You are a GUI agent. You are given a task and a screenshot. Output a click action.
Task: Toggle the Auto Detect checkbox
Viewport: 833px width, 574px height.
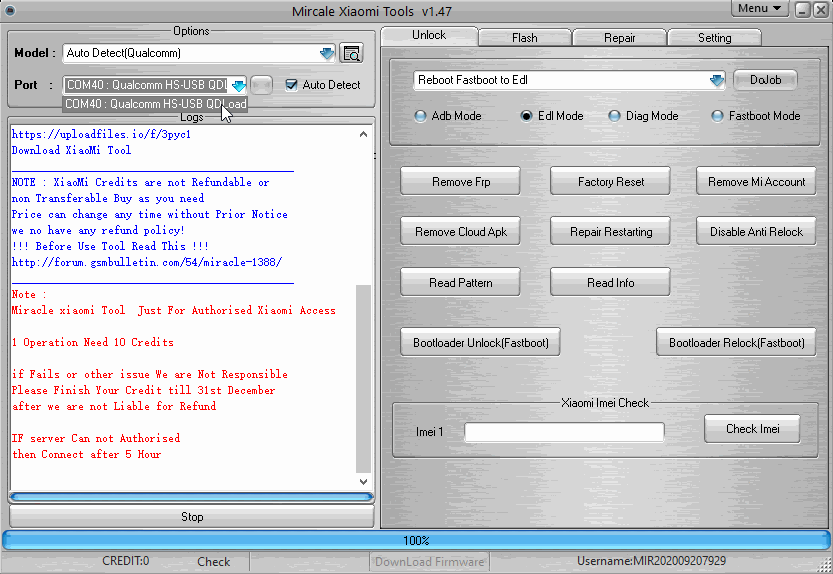point(291,85)
